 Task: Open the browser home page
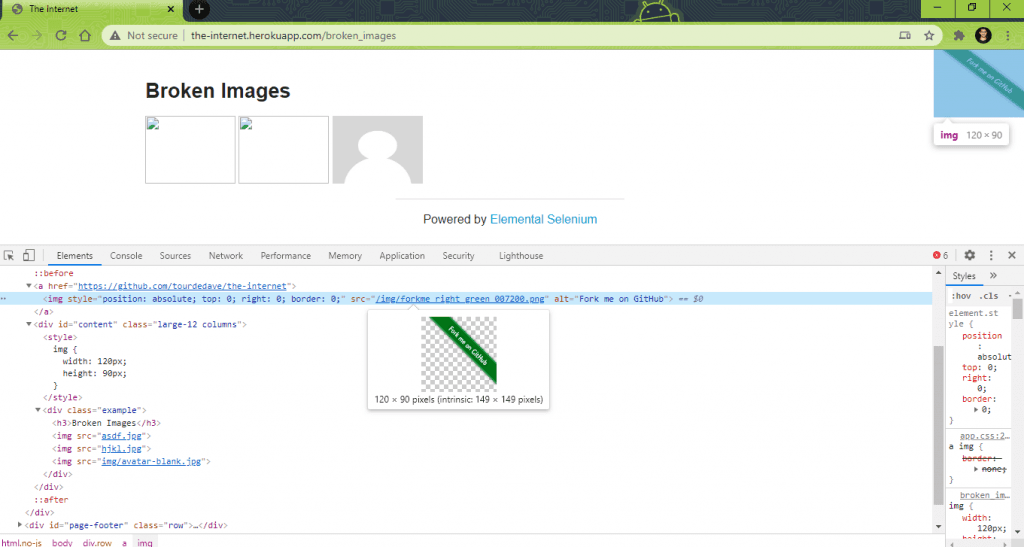pyautogui.click(x=85, y=35)
